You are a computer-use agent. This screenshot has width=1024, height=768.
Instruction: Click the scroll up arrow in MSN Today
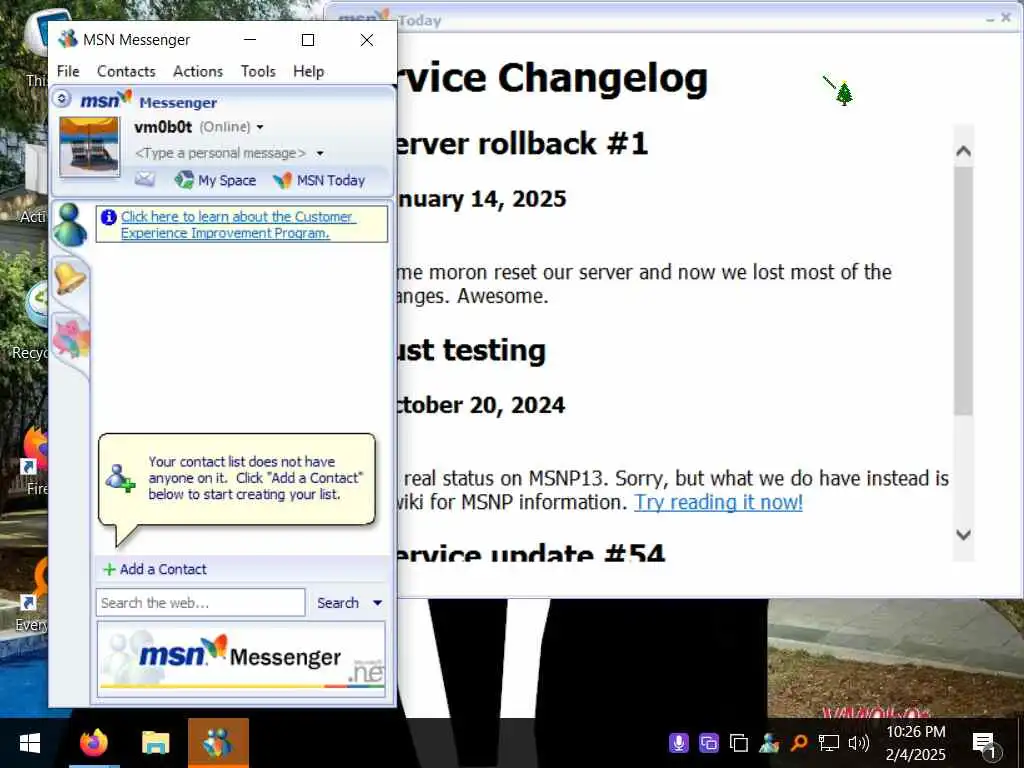963,152
